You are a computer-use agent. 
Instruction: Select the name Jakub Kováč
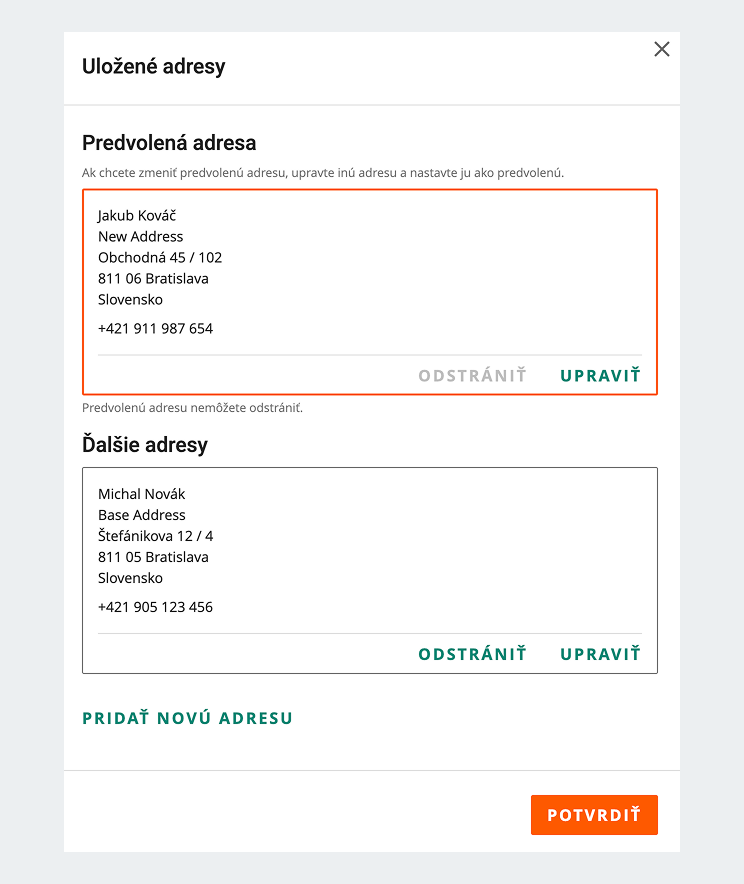[137, 215]
